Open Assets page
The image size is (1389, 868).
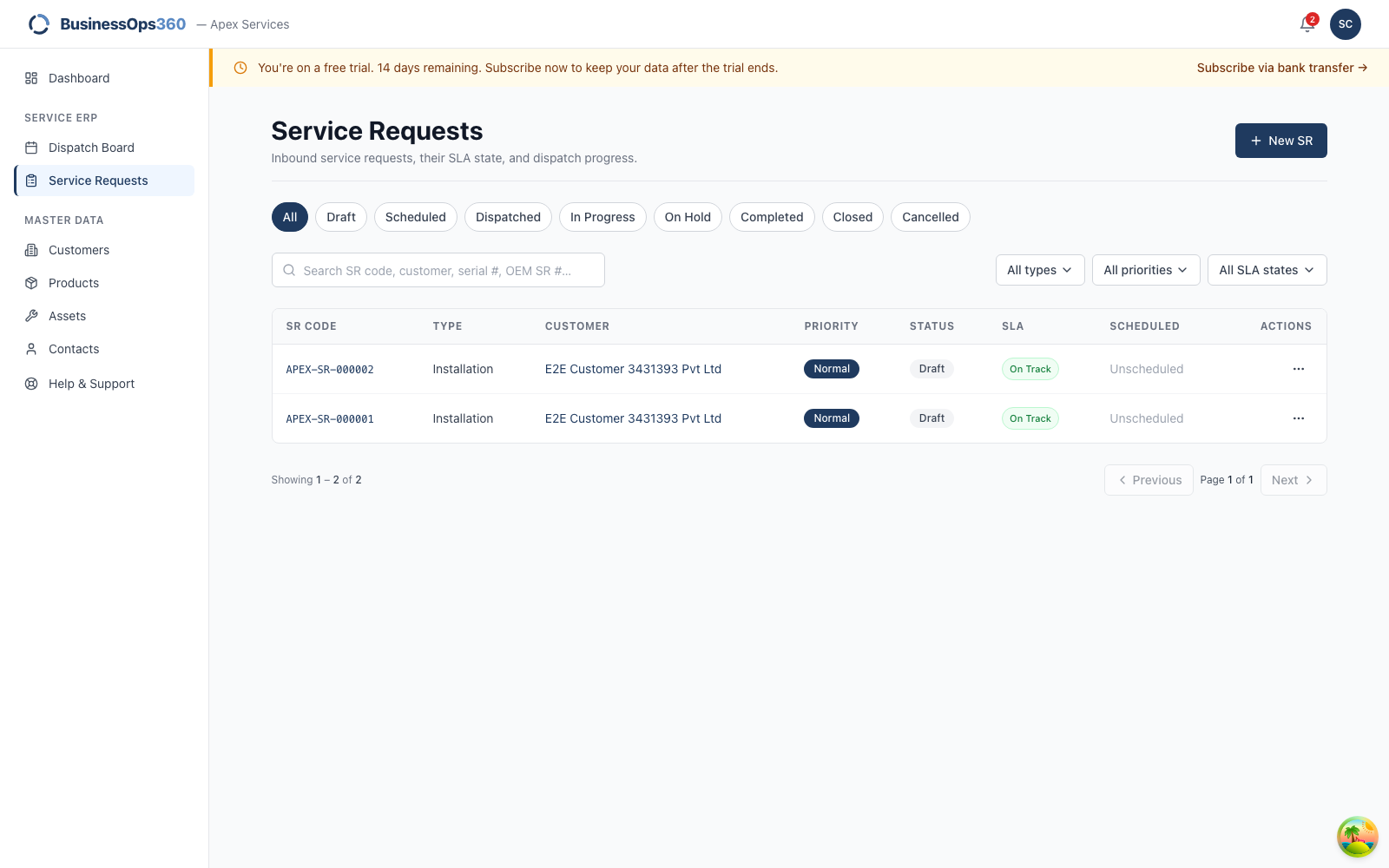(104, 316)
